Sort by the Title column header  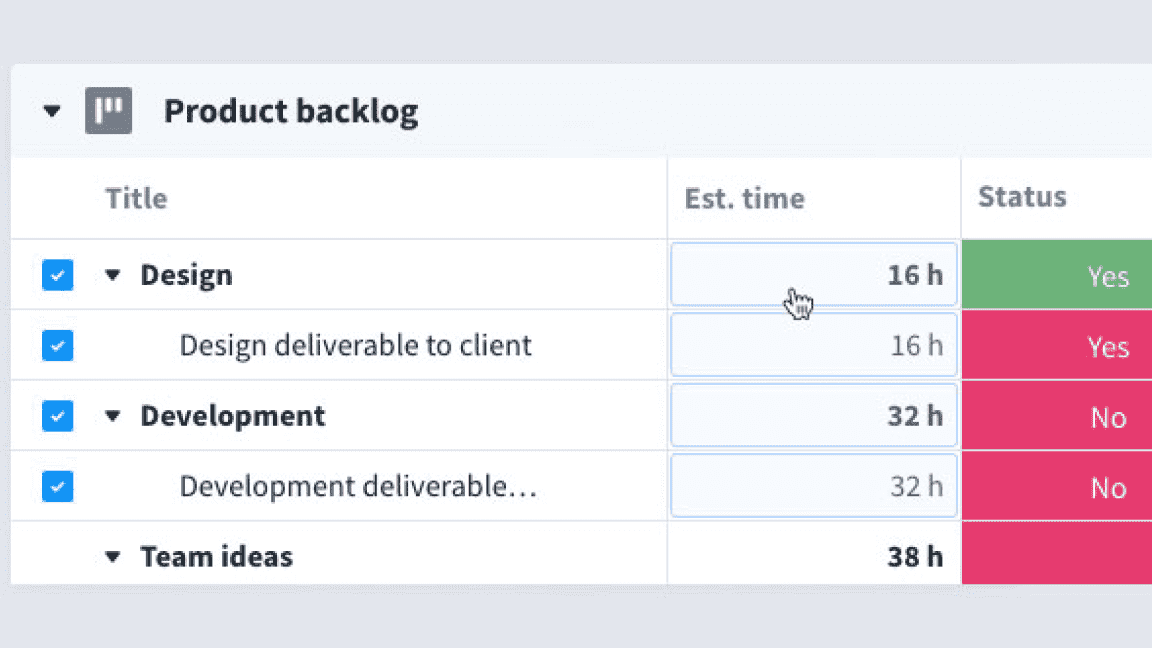pyautogui.click(x=137, y=198)
